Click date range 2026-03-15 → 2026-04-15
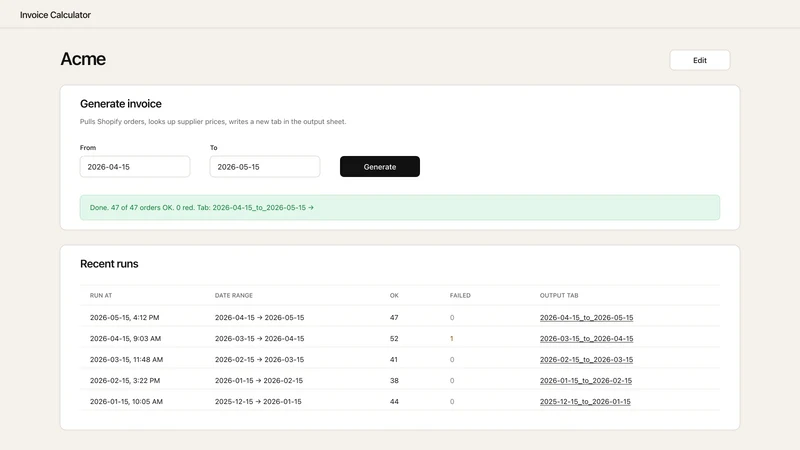Viewport: 800px width, 450px height. point(259,338)
